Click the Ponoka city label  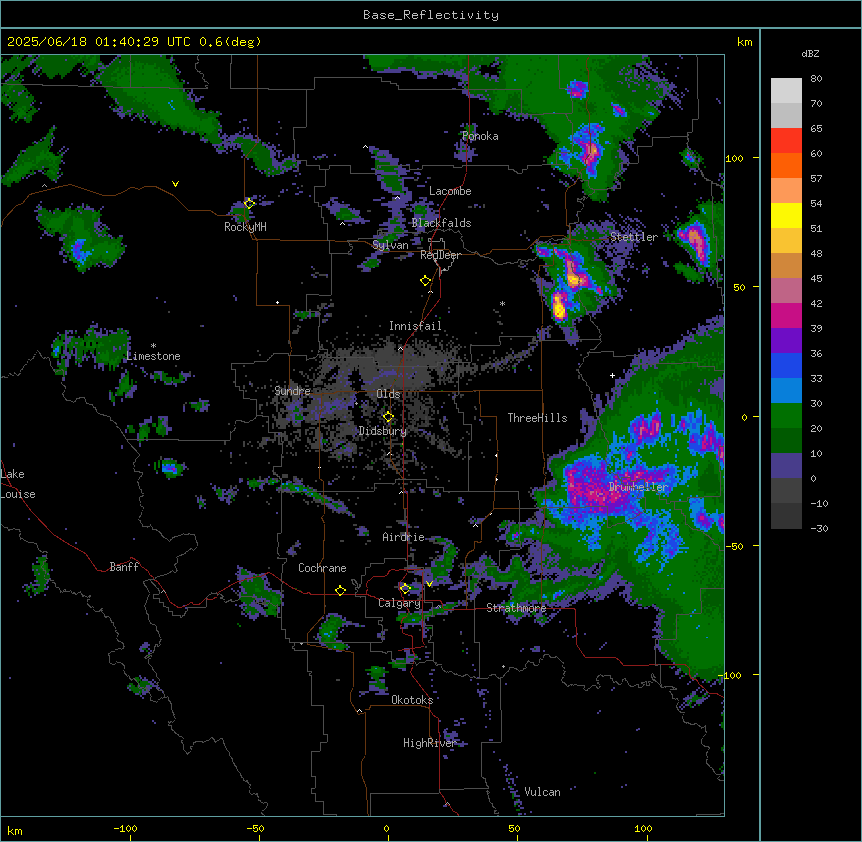coord(480,136)
